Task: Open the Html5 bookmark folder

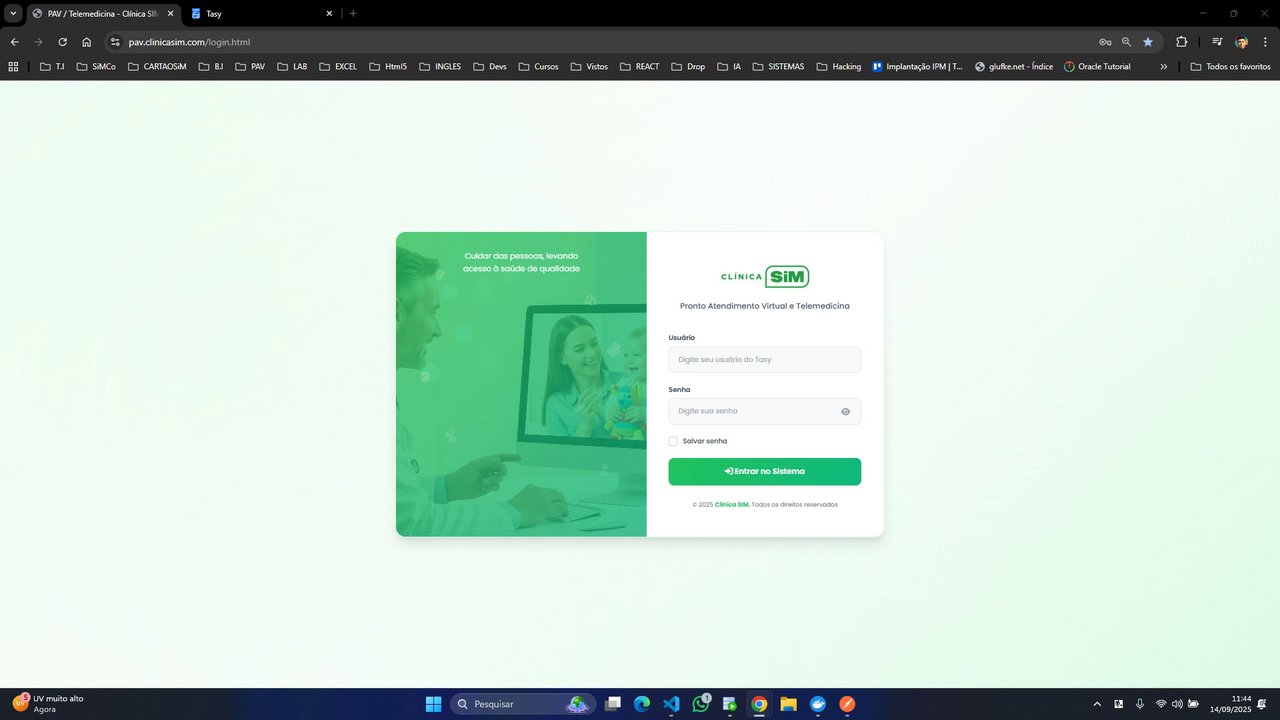Action: 388,67
